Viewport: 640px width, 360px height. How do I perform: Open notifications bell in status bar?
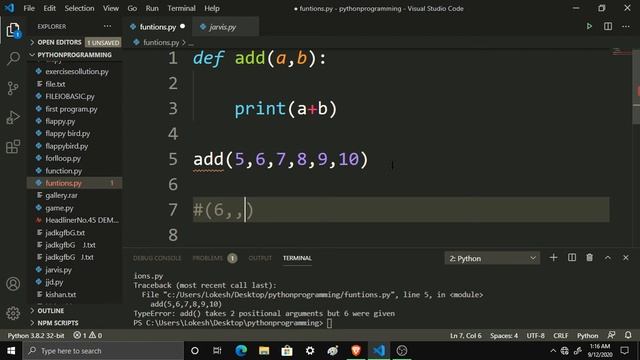point(628,335)
